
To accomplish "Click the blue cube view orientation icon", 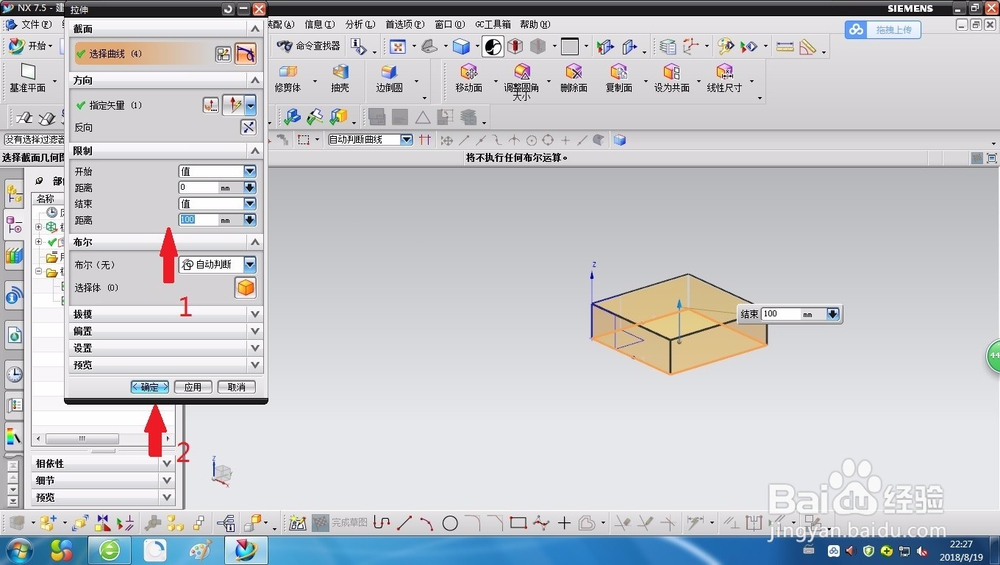I will tap(461, 47).
